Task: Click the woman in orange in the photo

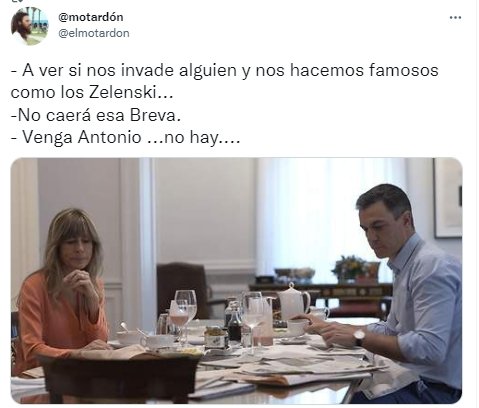Action: [60, 287]
